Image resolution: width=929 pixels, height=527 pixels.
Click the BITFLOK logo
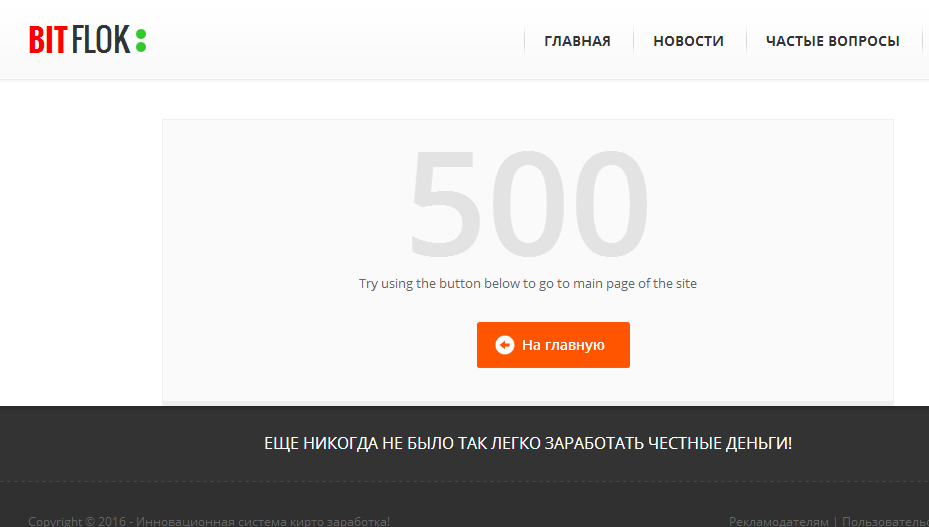[88, 40]
